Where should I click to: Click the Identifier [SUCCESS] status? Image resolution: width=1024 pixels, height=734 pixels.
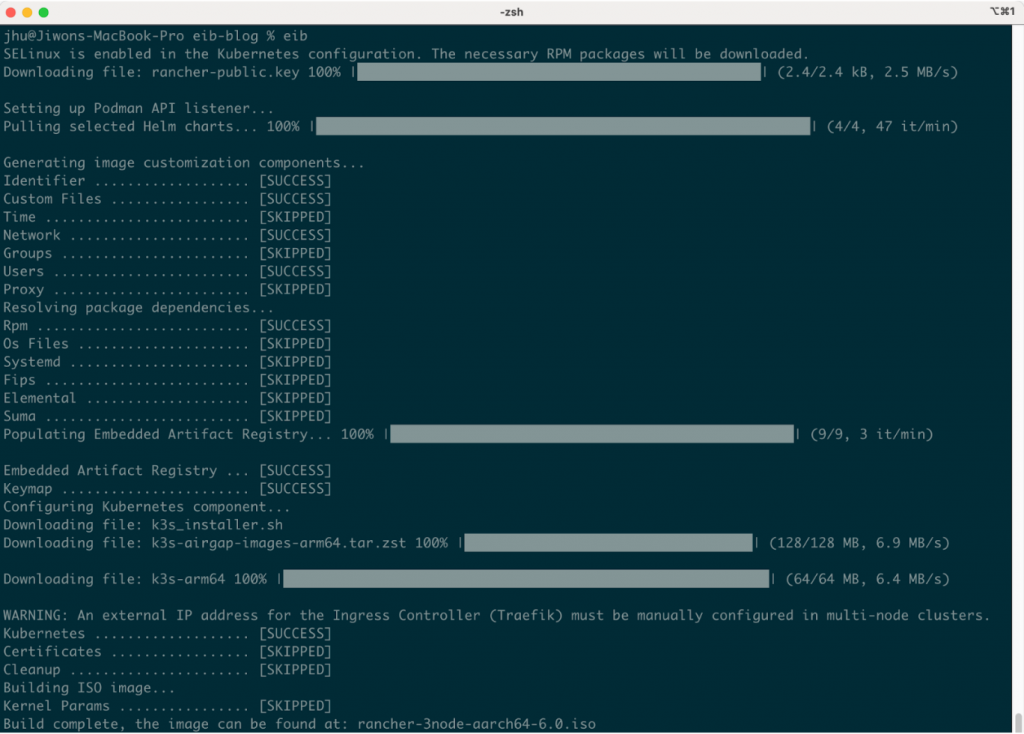(295, 181)
